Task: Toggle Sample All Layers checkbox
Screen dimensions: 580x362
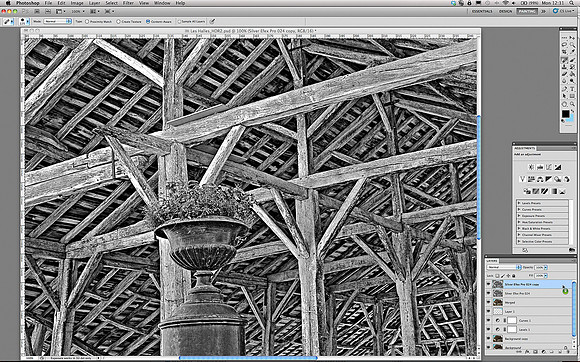Action: (179, 22)
